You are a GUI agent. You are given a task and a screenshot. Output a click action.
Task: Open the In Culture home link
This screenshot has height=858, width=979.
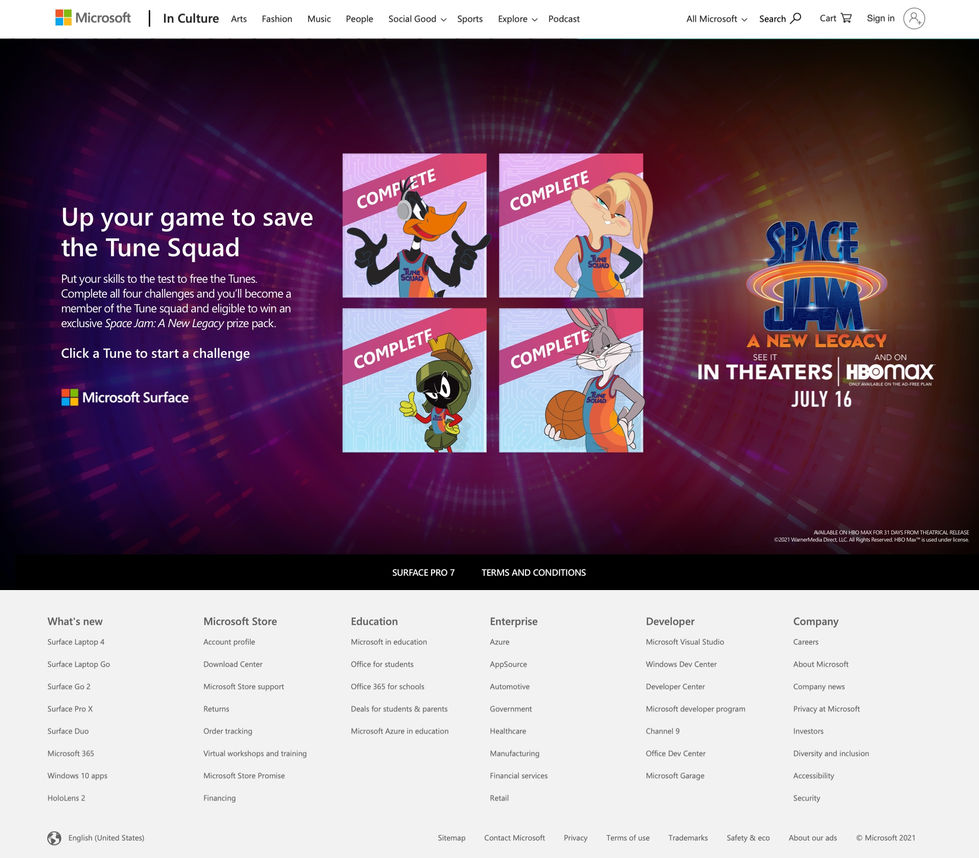191,19
